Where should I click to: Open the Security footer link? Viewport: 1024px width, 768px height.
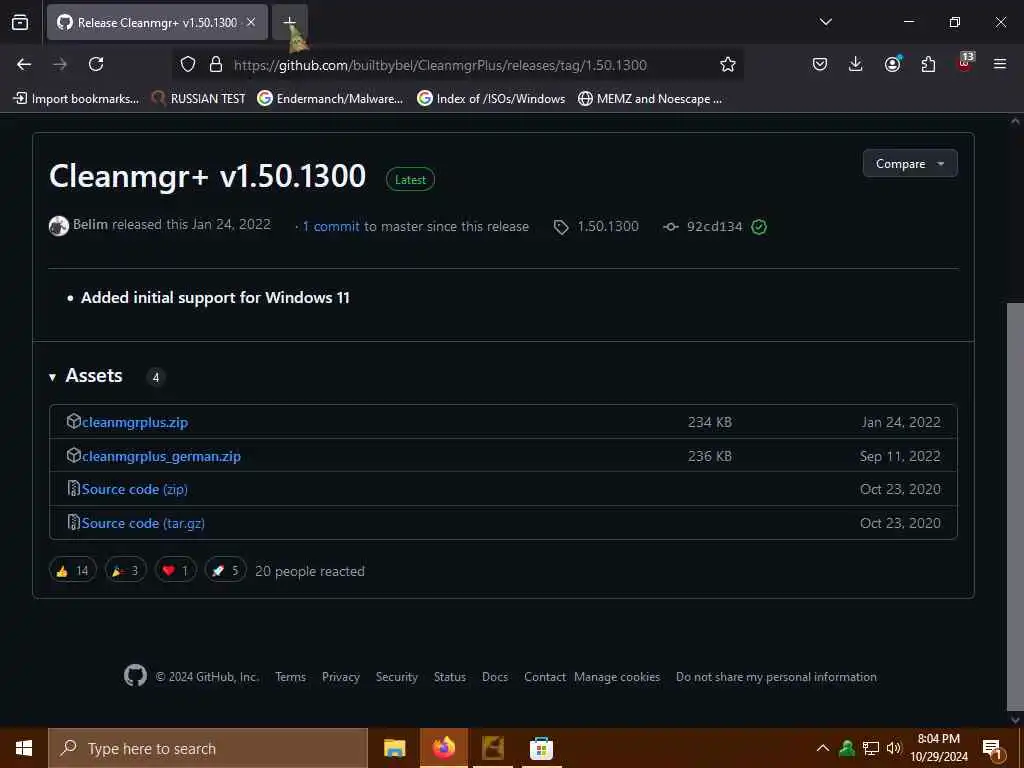(x=396, y=677)
